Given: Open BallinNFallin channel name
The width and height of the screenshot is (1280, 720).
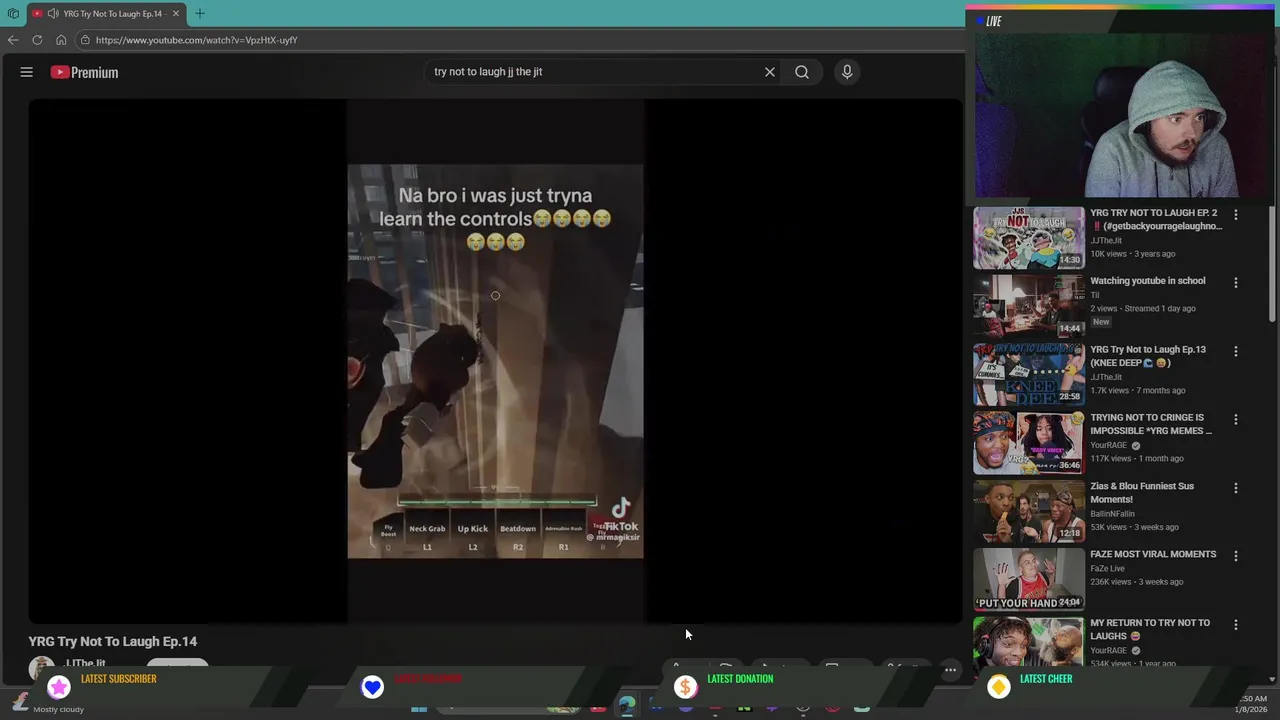Looking at the screenshot, I should (x=1112, y=514).
